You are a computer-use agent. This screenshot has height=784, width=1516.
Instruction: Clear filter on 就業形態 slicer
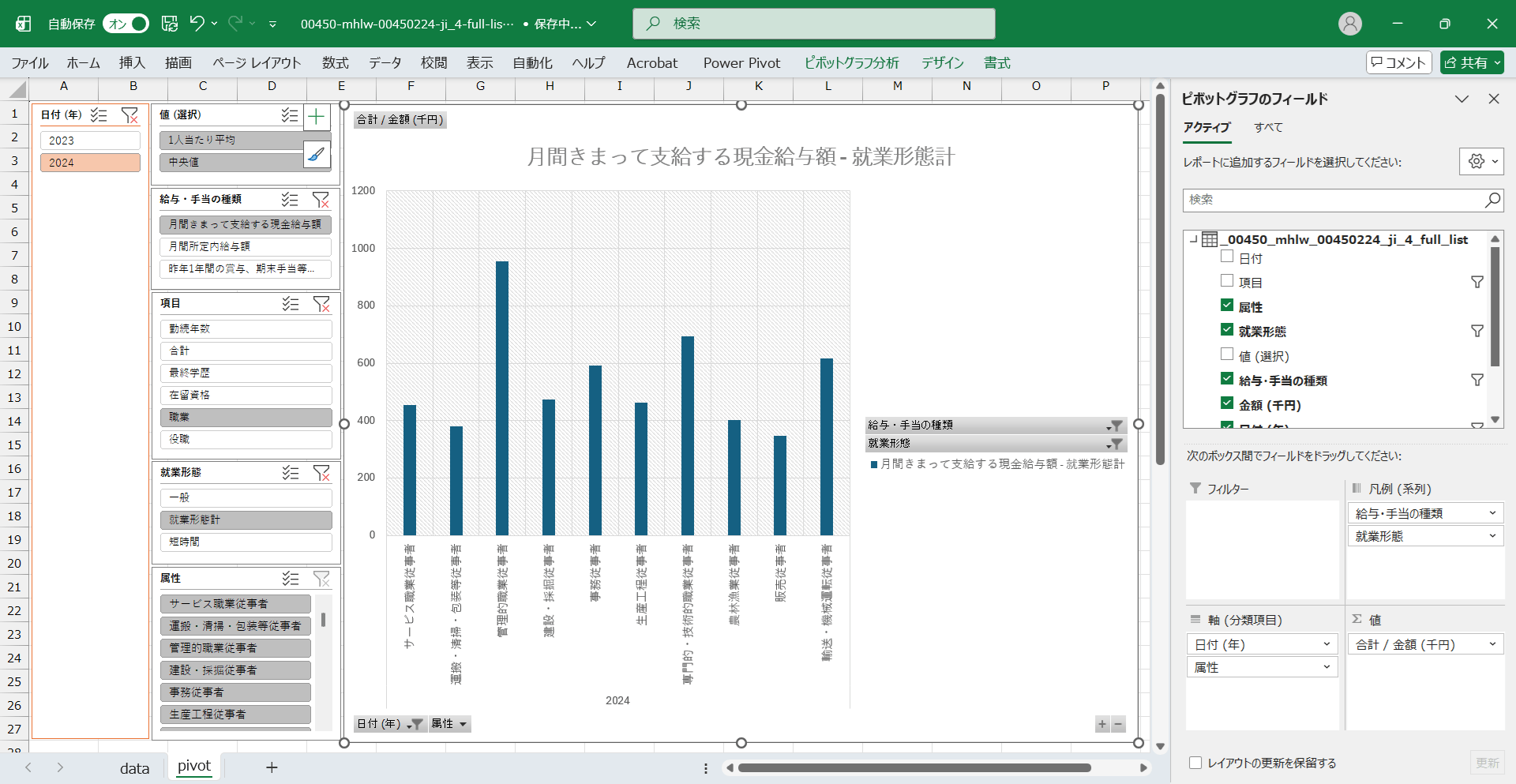[321, 473]
